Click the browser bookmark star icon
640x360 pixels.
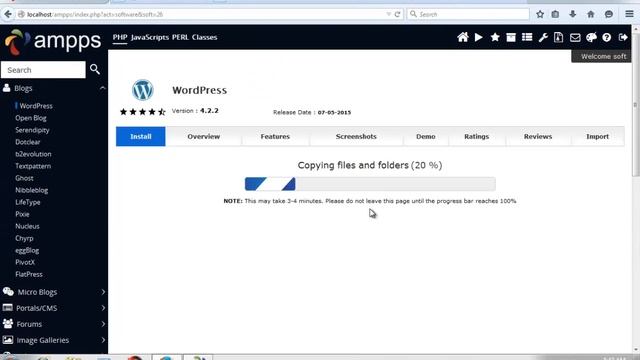coord(540,14)
